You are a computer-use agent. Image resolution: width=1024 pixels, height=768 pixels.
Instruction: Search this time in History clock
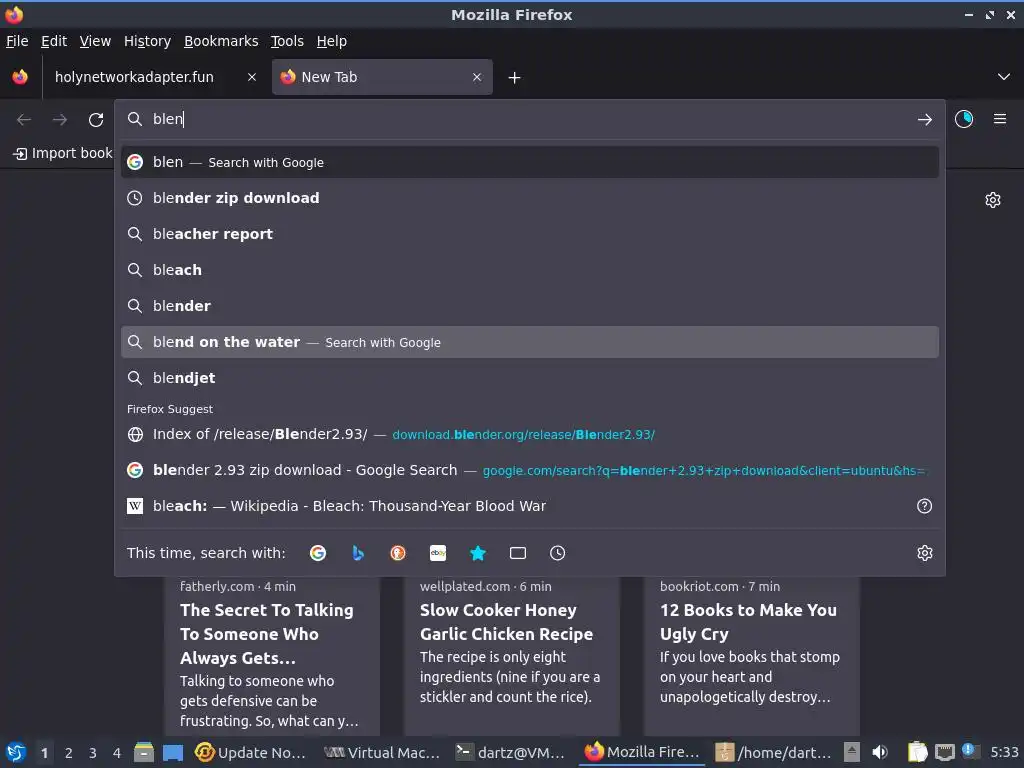[x=558, y=553]
